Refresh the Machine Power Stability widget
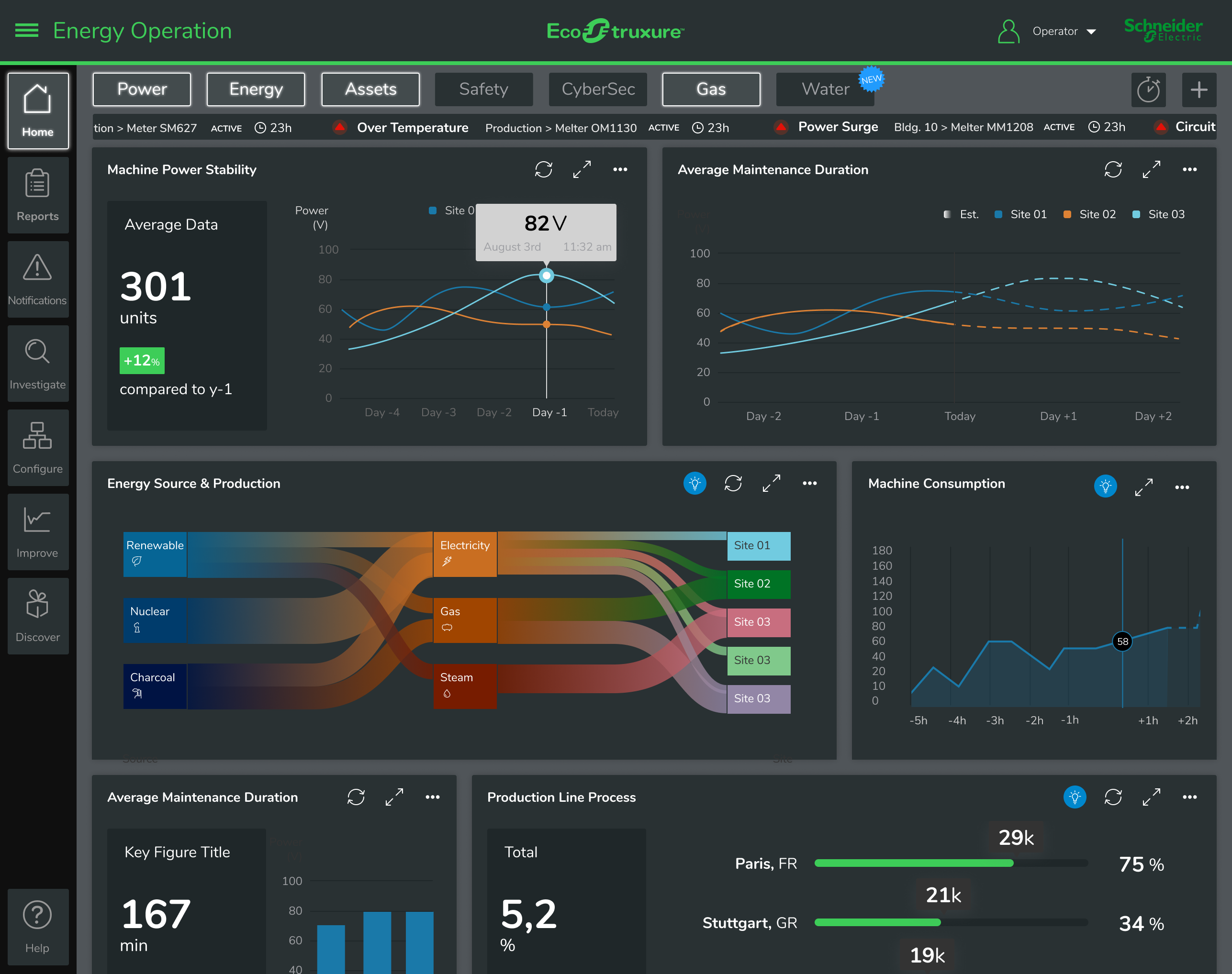Image resolution: width=1232 pixels, height=974 pixels. [543, 169]
